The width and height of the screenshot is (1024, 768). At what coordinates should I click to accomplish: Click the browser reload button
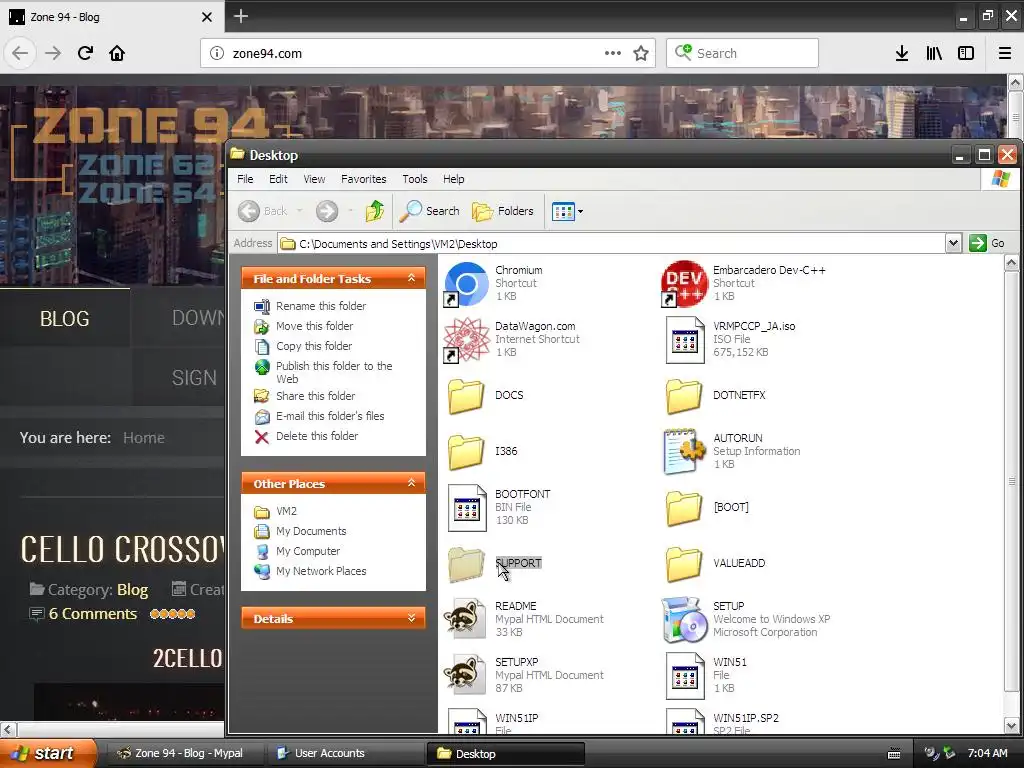coord(85,53)
